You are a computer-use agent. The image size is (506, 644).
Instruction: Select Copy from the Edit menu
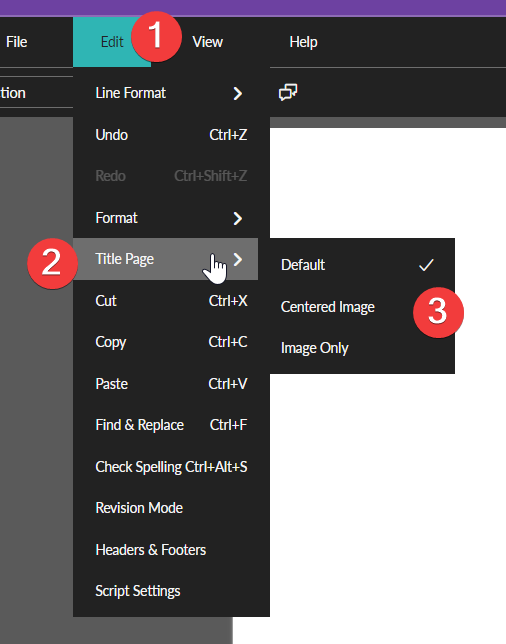click(x=171, y=342)
